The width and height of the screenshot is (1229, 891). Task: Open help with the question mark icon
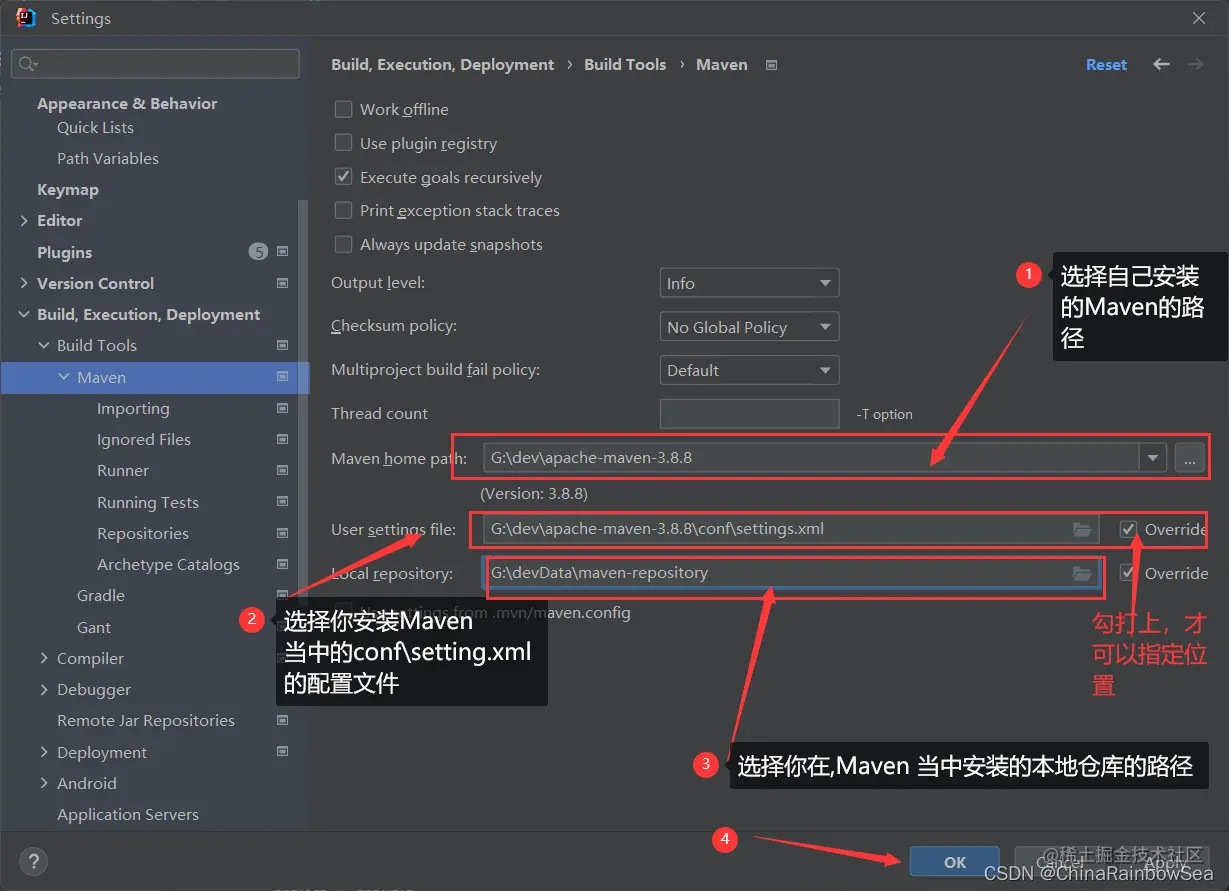point(32,861)
